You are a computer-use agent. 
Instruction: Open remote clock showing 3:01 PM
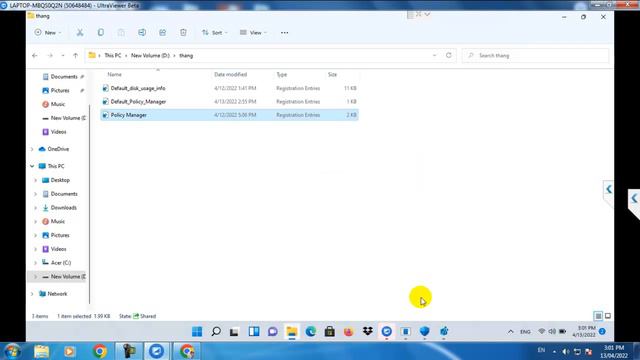pos(584,331)
